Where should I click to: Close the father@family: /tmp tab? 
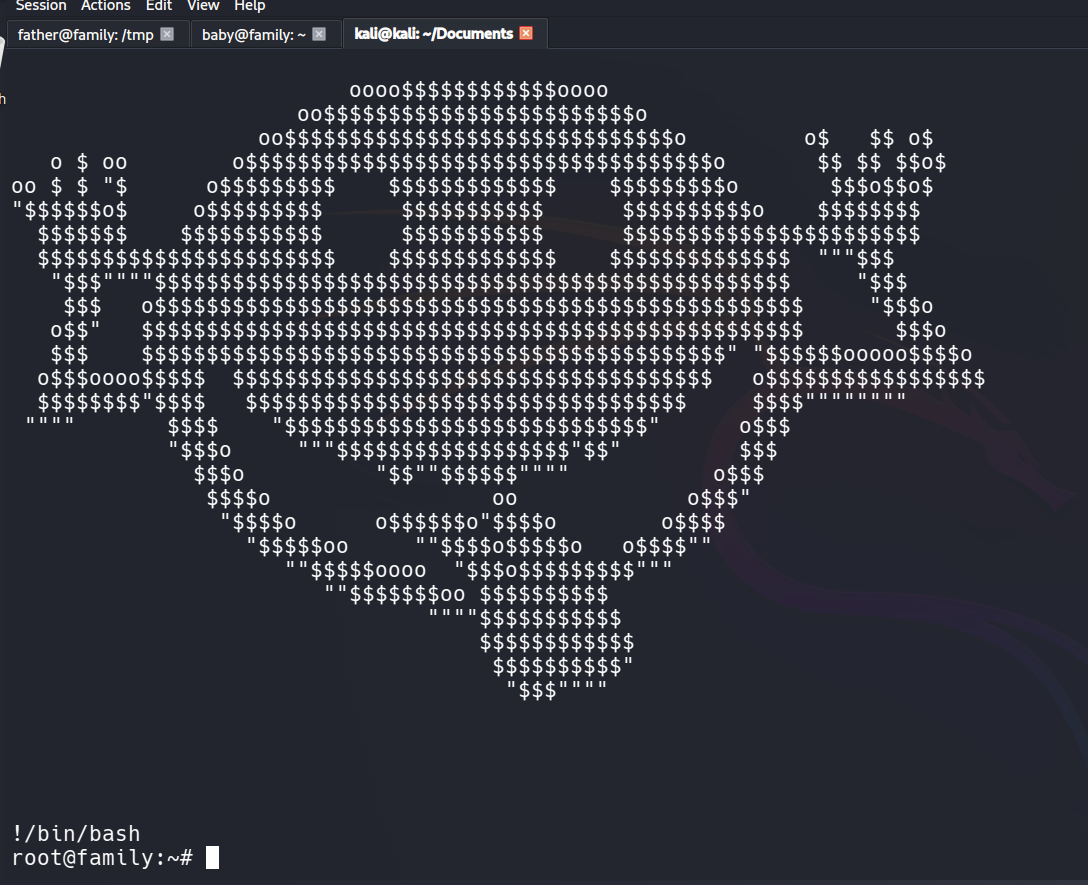[x=167, y=34]
